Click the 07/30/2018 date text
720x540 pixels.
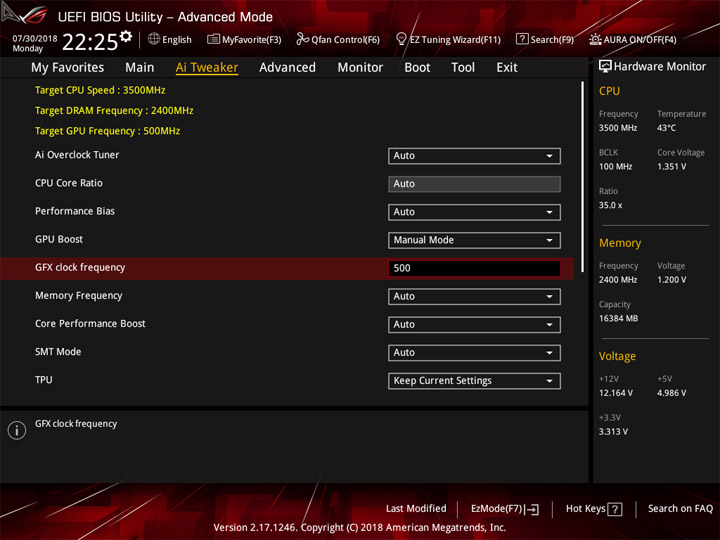point(35,38)
